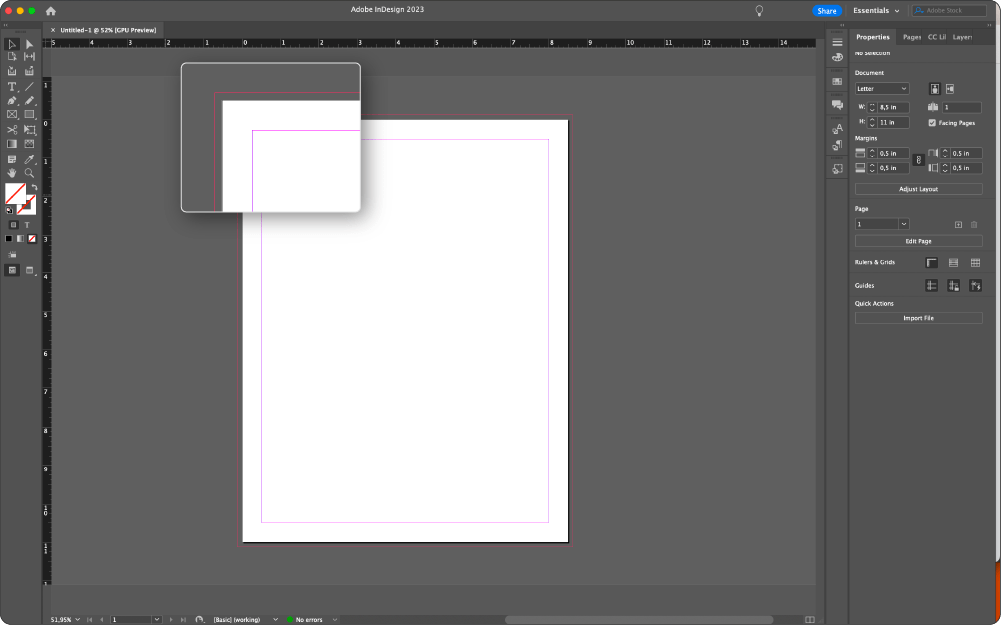
Task: Select the Scissors tool
Action: click(12, 129)
